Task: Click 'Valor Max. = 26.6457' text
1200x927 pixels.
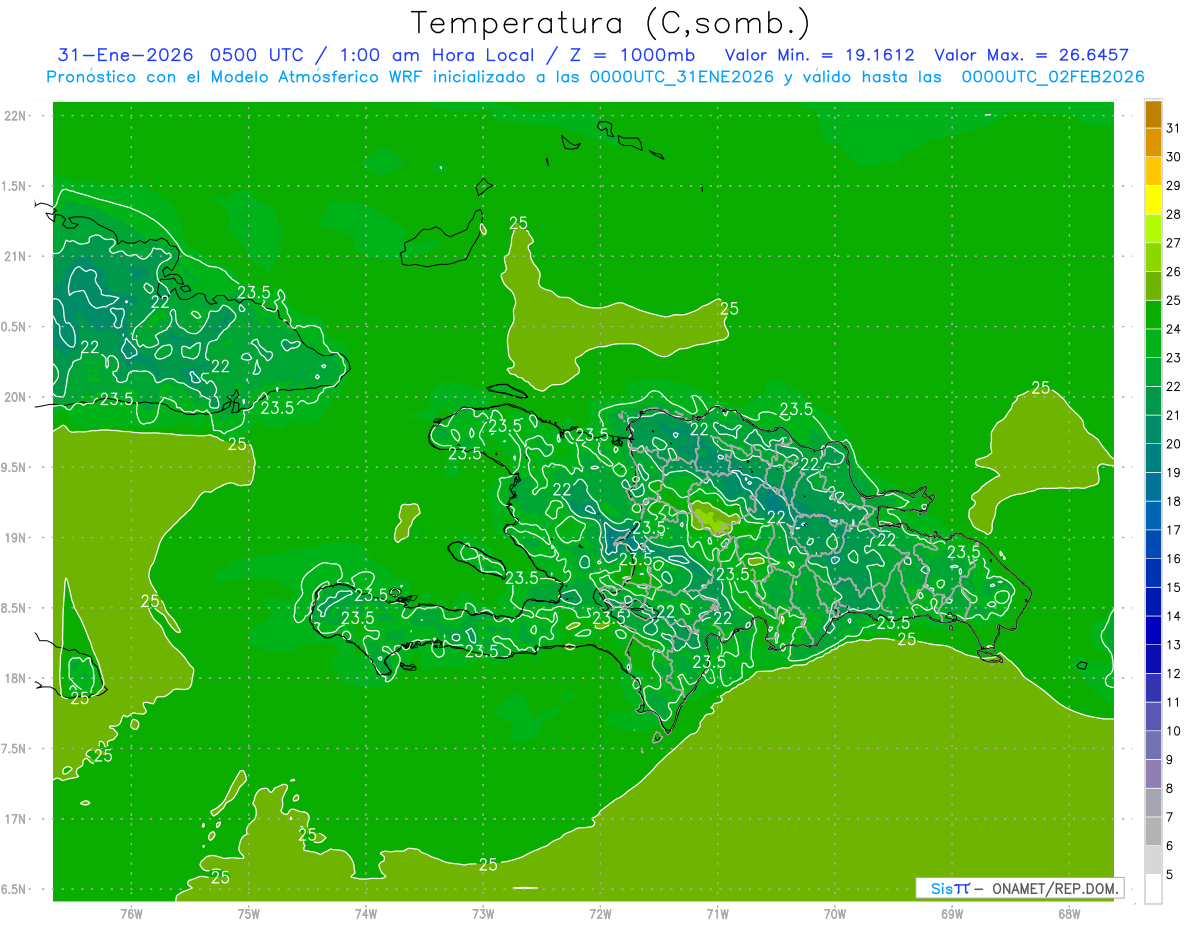Action: coord(1031,55)
